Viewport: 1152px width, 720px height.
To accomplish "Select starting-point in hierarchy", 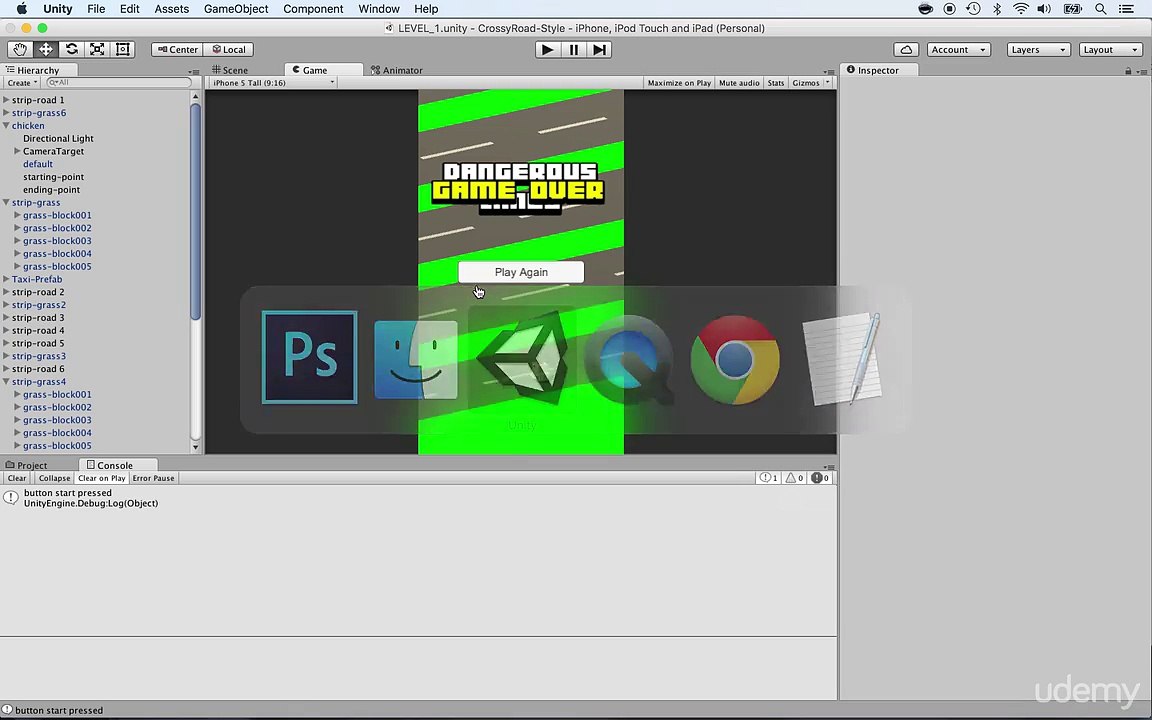I will click(x=54, y=177).
